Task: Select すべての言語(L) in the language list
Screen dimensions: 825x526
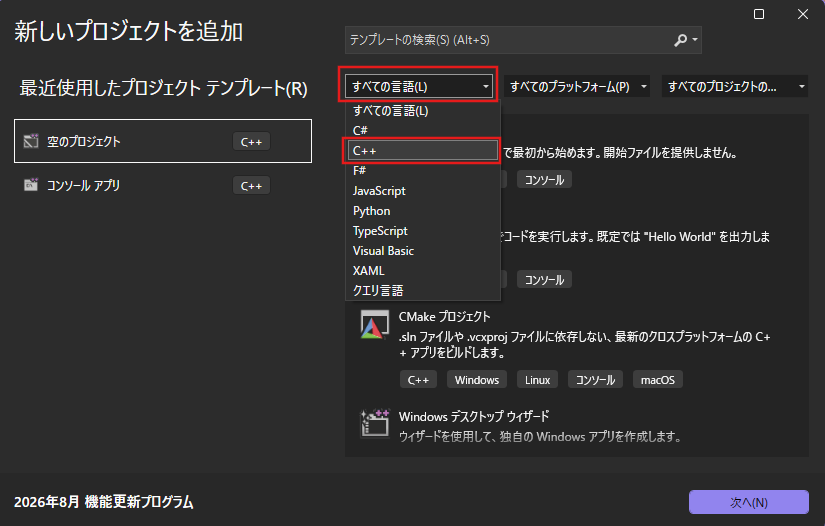Action: (422, 111)
